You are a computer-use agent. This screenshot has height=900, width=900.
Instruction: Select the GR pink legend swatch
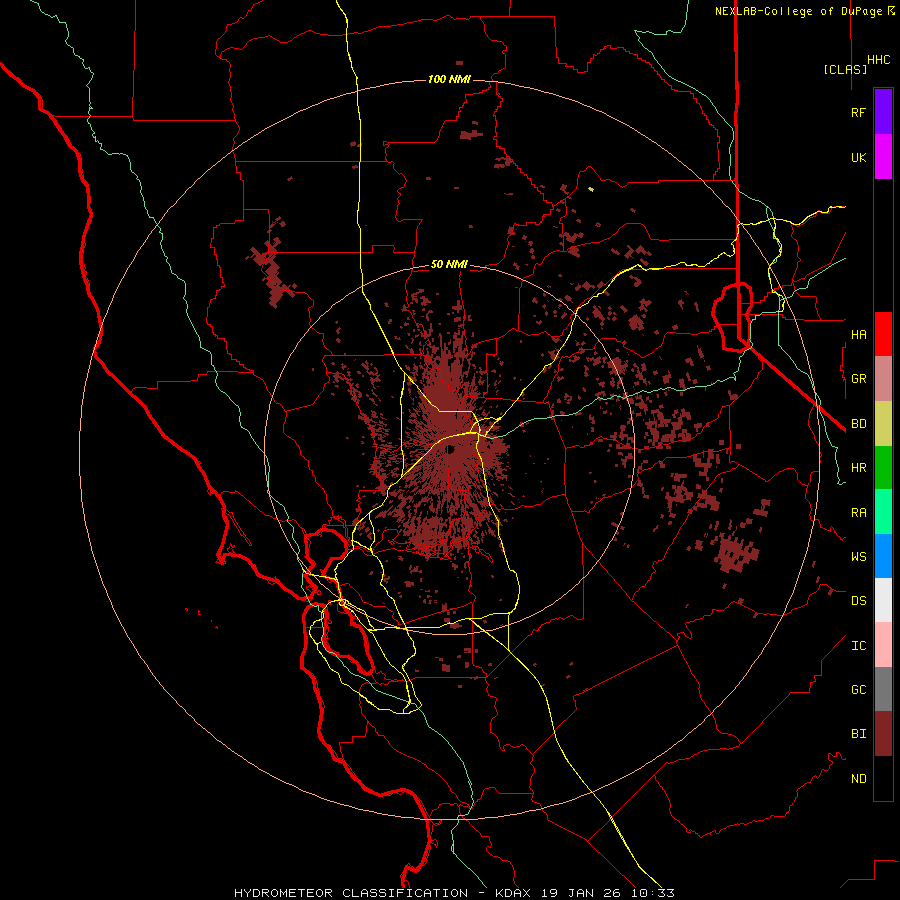(x=883, y=379)
